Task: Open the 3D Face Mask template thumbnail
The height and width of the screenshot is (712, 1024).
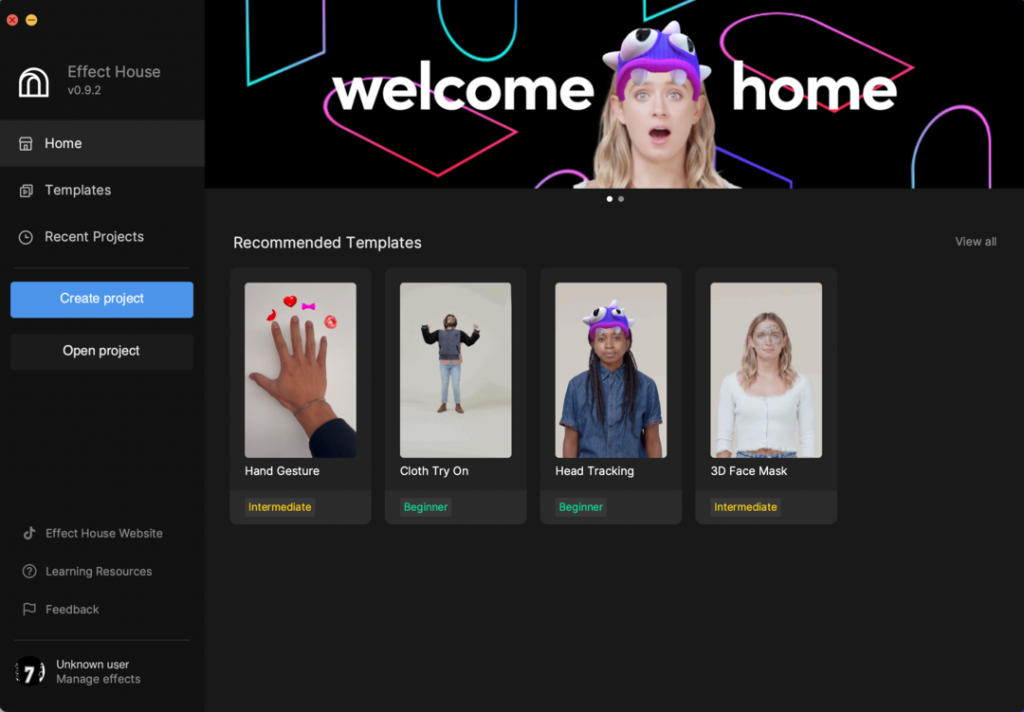Action: (x=766, y=370)
